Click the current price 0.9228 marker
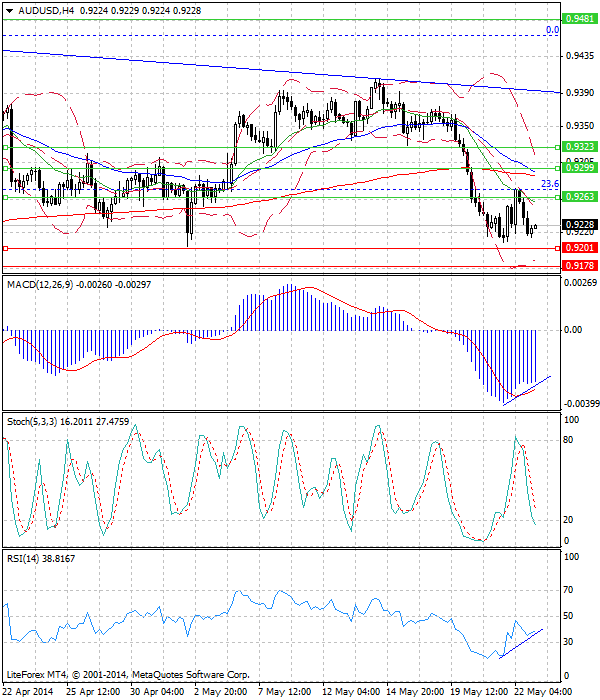 (579, 225)
